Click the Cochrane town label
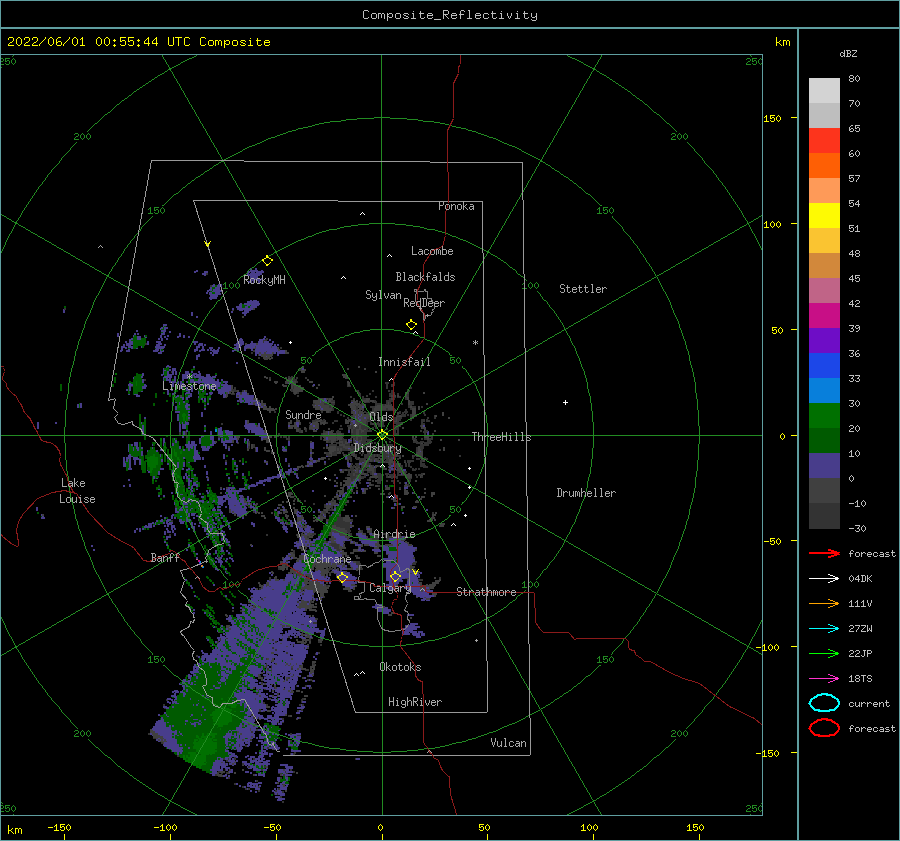 pyautogui.click(x=327, y=559)
